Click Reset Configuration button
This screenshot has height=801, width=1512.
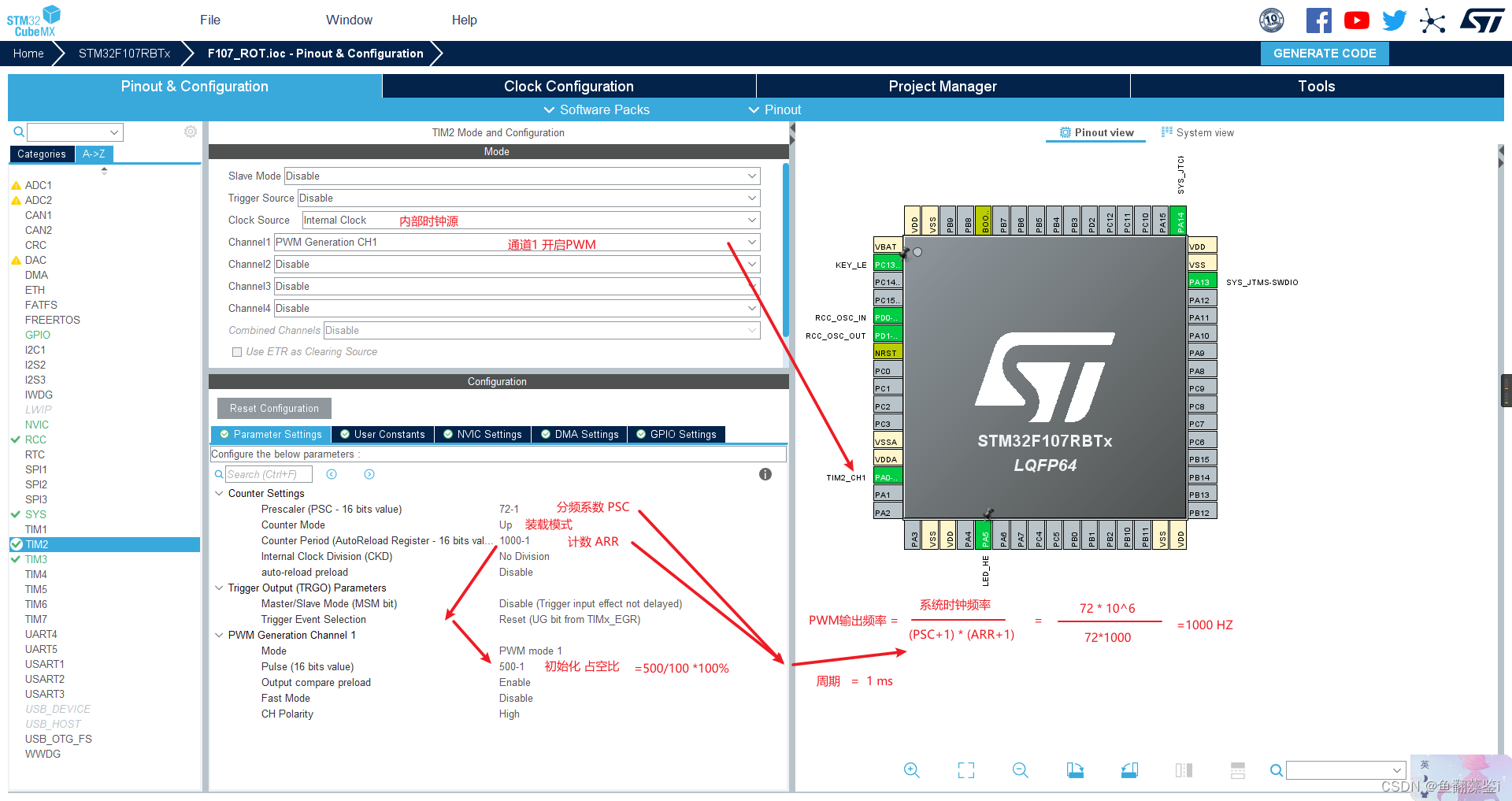(274, 408)
